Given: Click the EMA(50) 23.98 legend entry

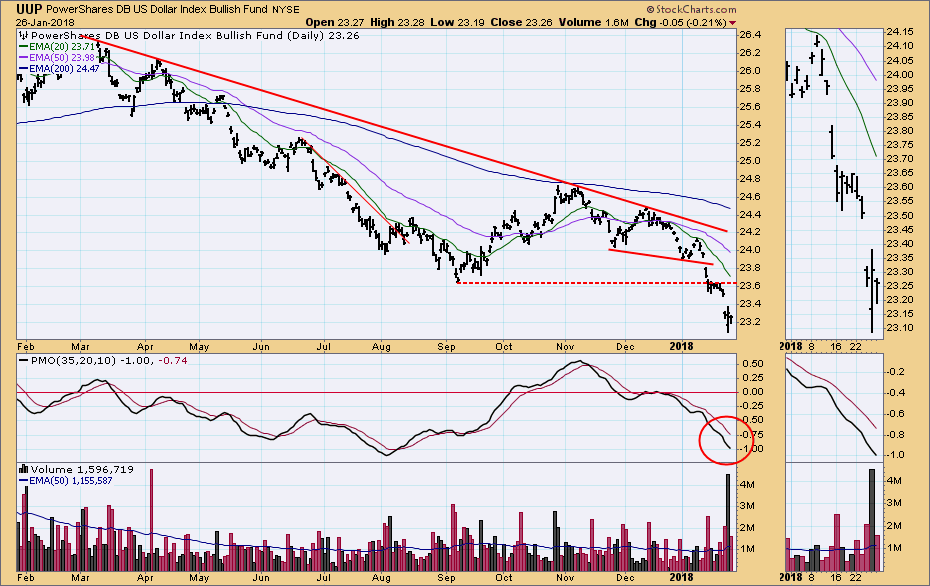Looking at the screenshot, I should coord(62,58).
